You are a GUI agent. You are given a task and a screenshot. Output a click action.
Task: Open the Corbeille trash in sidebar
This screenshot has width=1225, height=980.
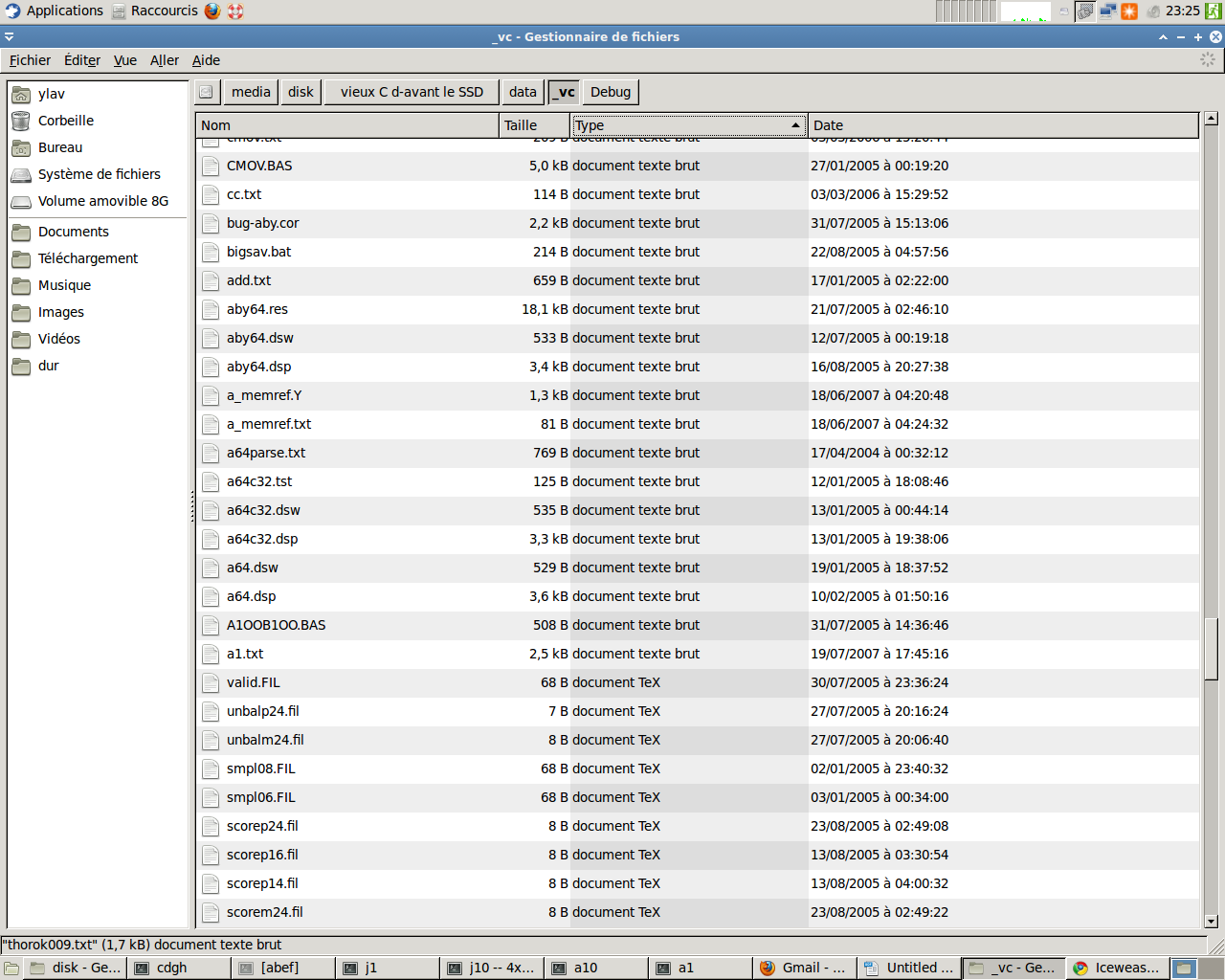(x=65, y=121)
